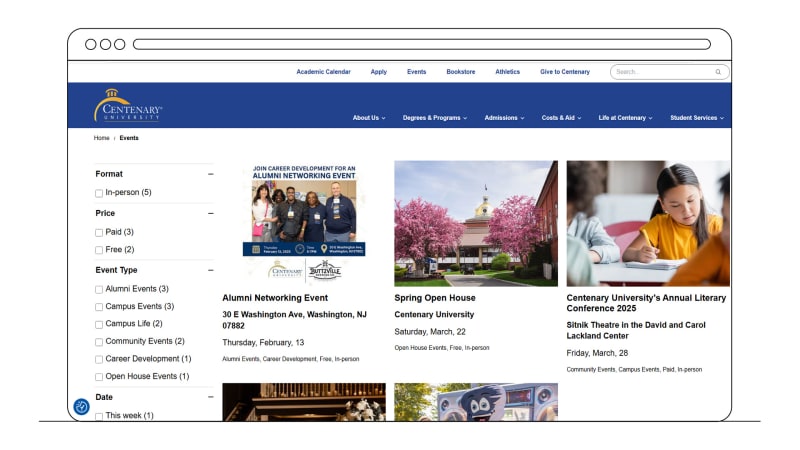
Task: Check the This week date filter
Action: click(99, 416)
